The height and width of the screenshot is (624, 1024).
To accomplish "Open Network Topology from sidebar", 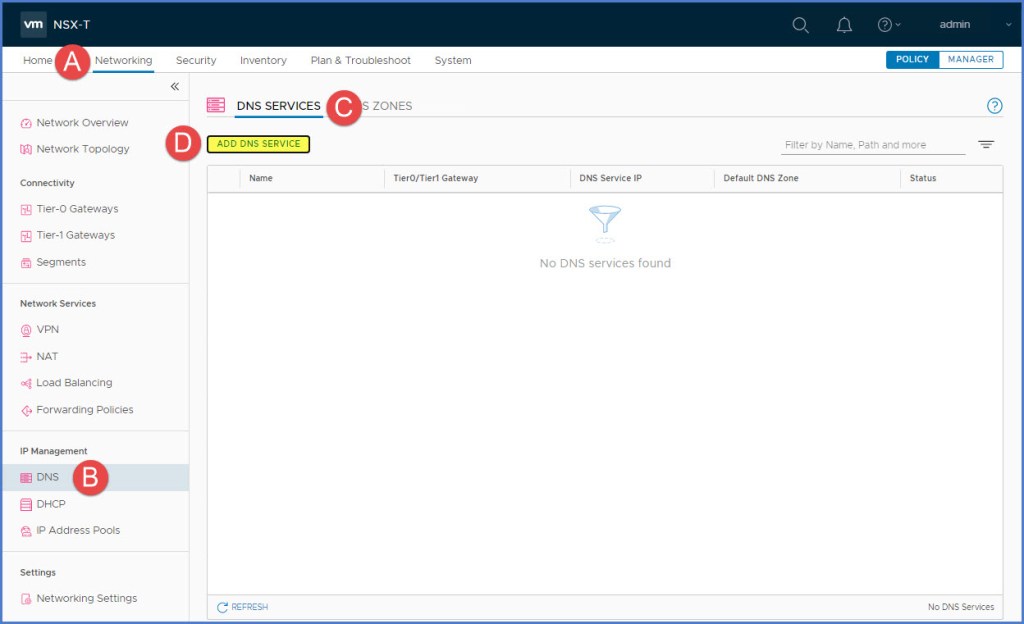I will [82, 149].
